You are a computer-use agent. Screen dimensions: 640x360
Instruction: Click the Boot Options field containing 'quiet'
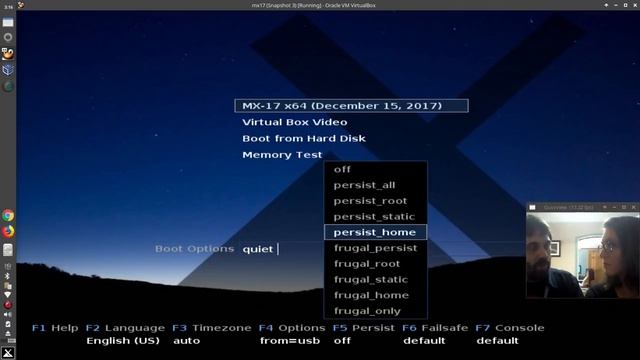click(282, 249)
